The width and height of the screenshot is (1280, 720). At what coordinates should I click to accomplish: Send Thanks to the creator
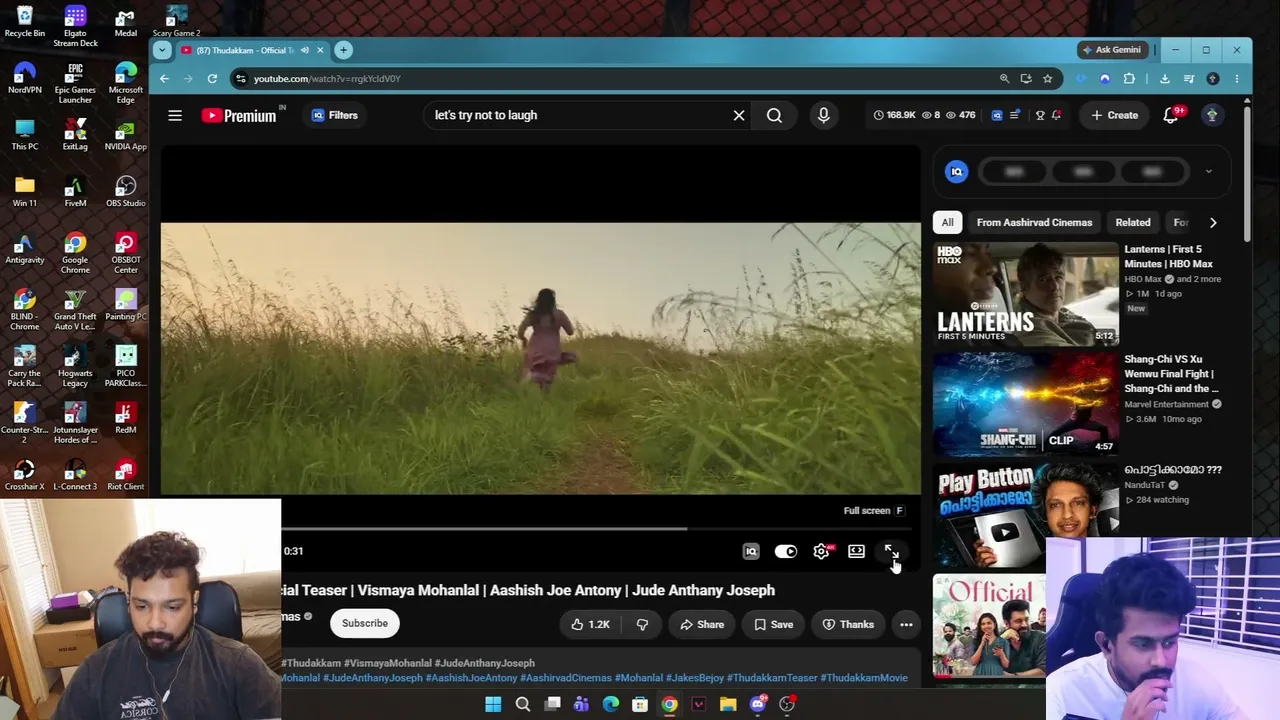pyautogui.click(x=848, y=624)
